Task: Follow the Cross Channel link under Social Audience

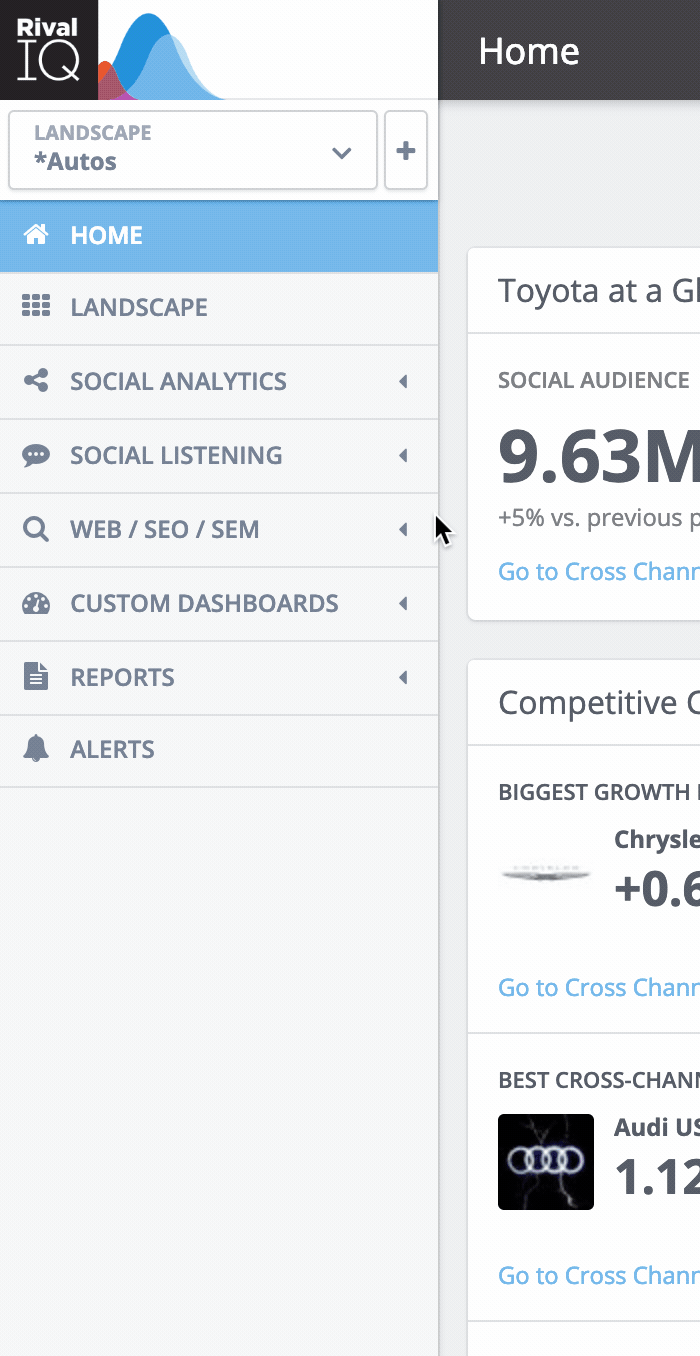Action: coord(598,571)
